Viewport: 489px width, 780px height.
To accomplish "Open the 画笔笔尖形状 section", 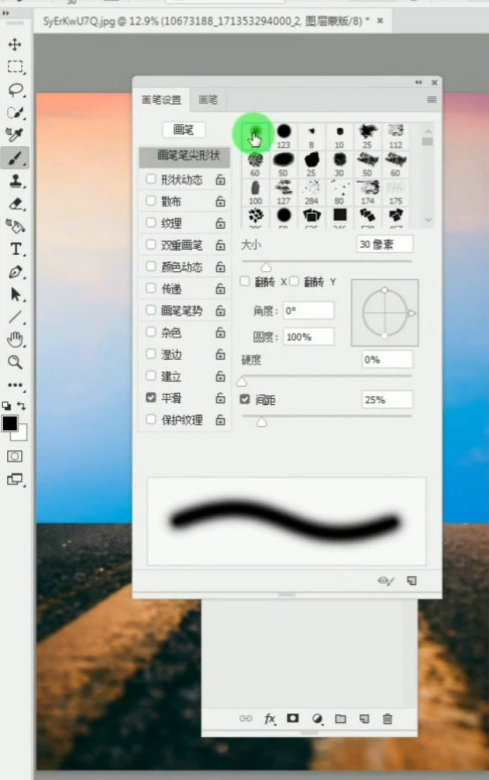I will (x=185, y=156).
